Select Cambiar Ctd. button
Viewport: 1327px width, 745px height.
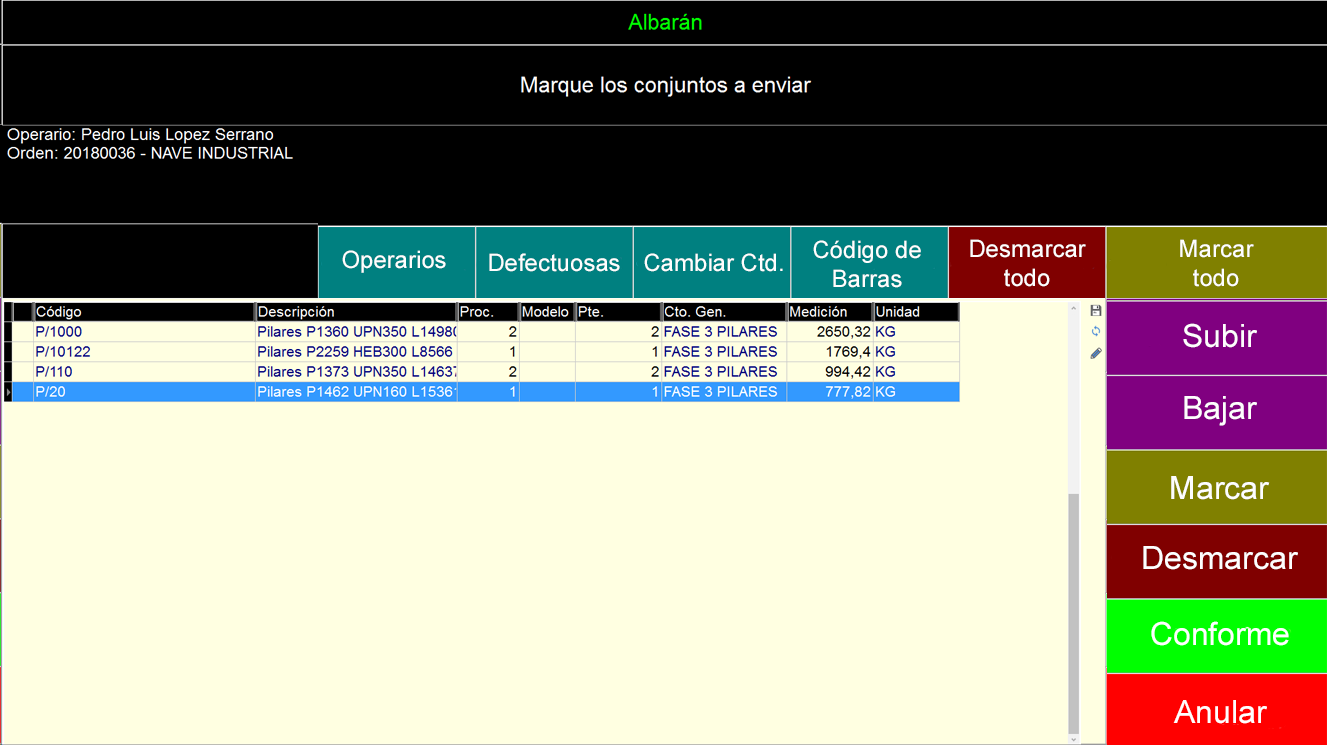tap(712, 263)
